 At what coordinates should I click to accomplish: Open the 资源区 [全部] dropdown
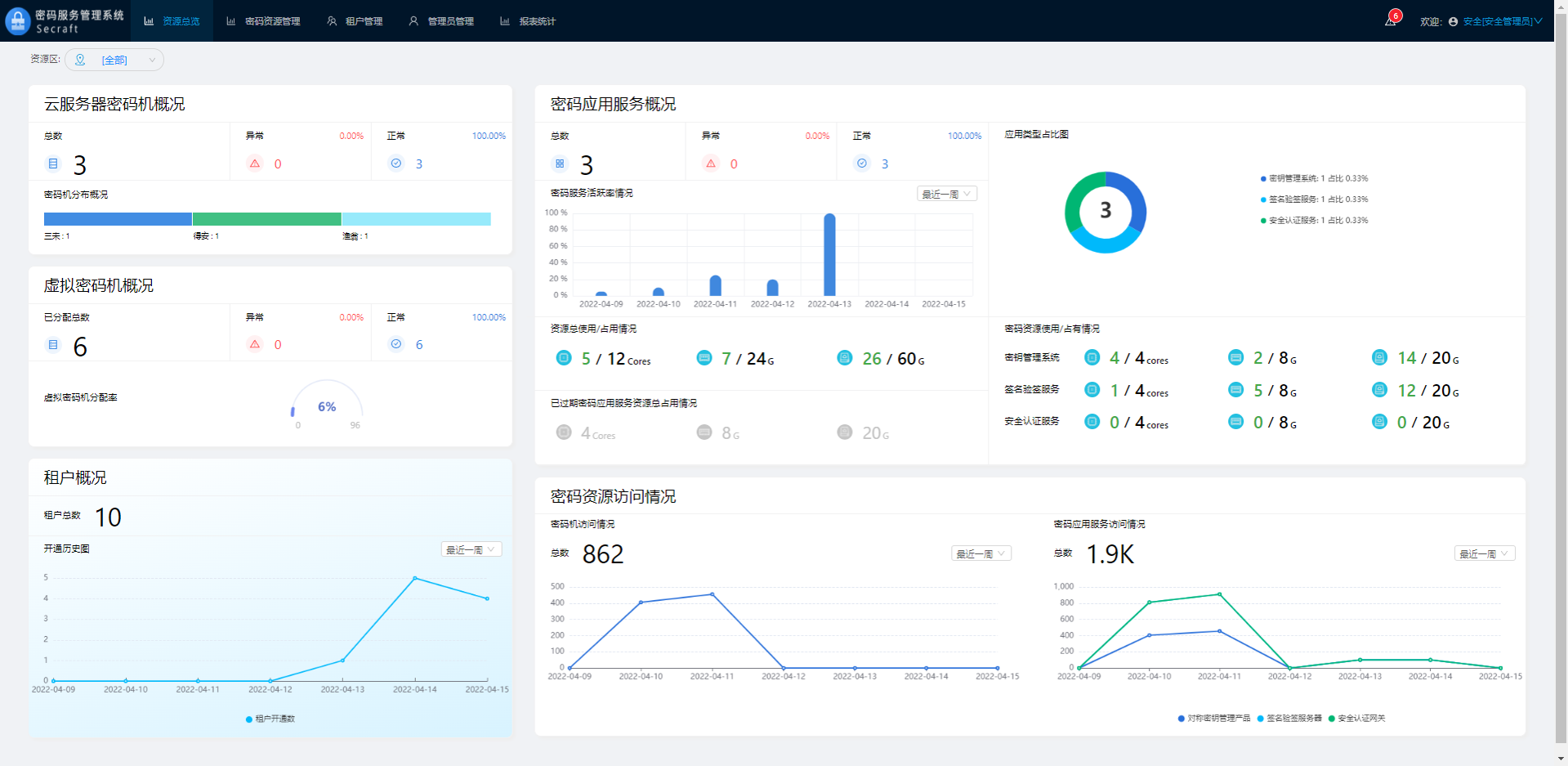[x=114, y=60]
